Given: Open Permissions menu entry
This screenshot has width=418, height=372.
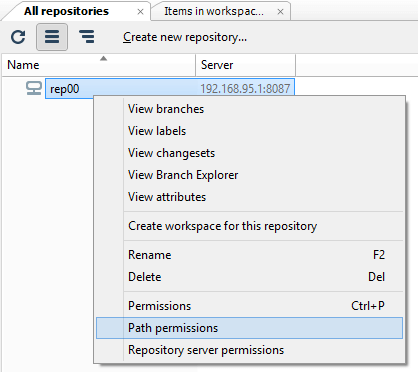Looking at the screenshot, I should (249, 306).
